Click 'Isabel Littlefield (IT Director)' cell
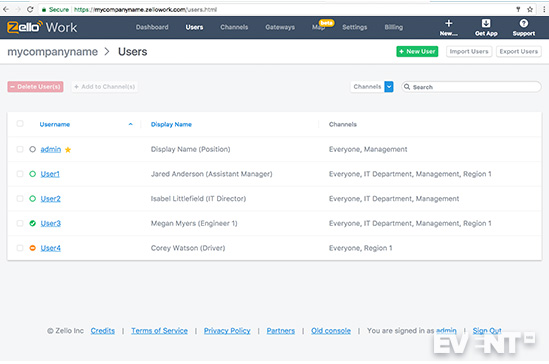This screenshot has height=364, width=549. (x=198, y=199)
